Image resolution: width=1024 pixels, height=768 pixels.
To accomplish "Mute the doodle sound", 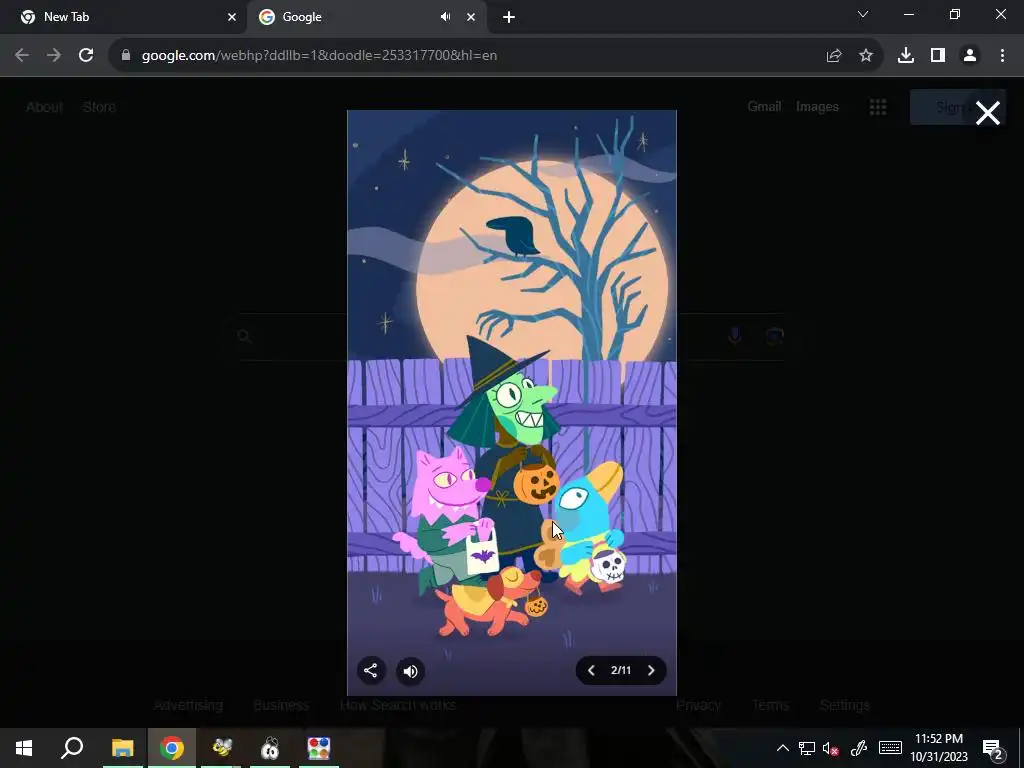I will 410,671.
